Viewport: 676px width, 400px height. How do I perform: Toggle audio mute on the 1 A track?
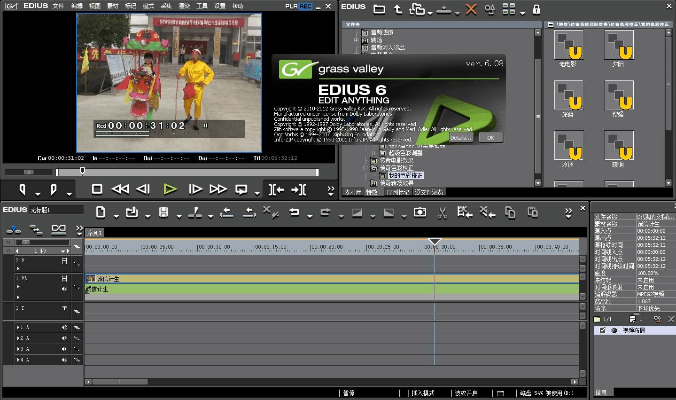coord(64,327)
